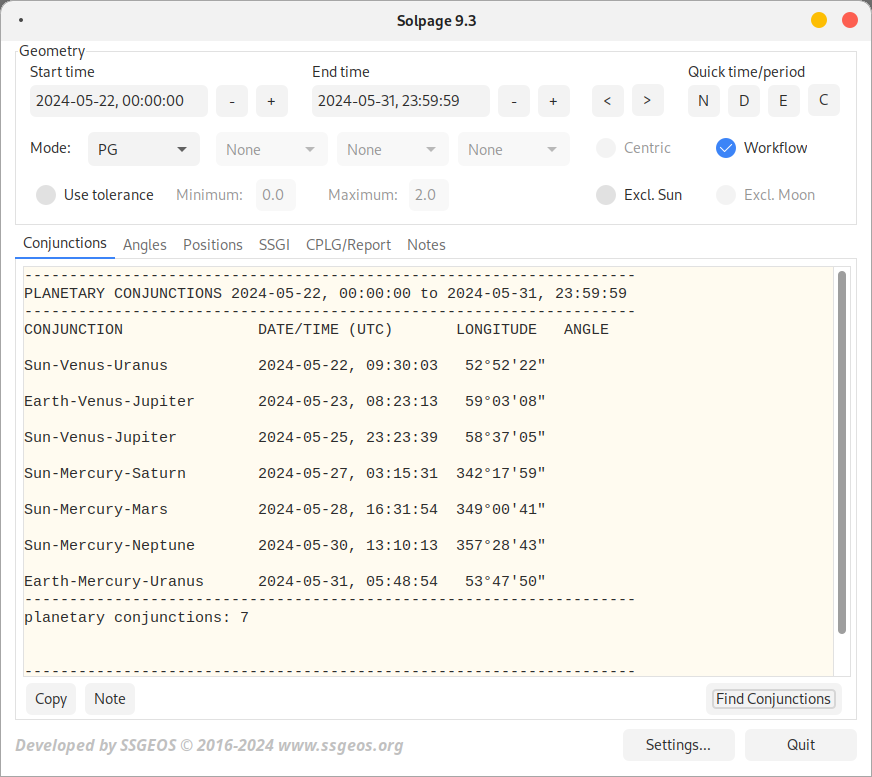Toggle the Centric option
The width and height of the screenshot is (872, 777).
click(633, 148)
